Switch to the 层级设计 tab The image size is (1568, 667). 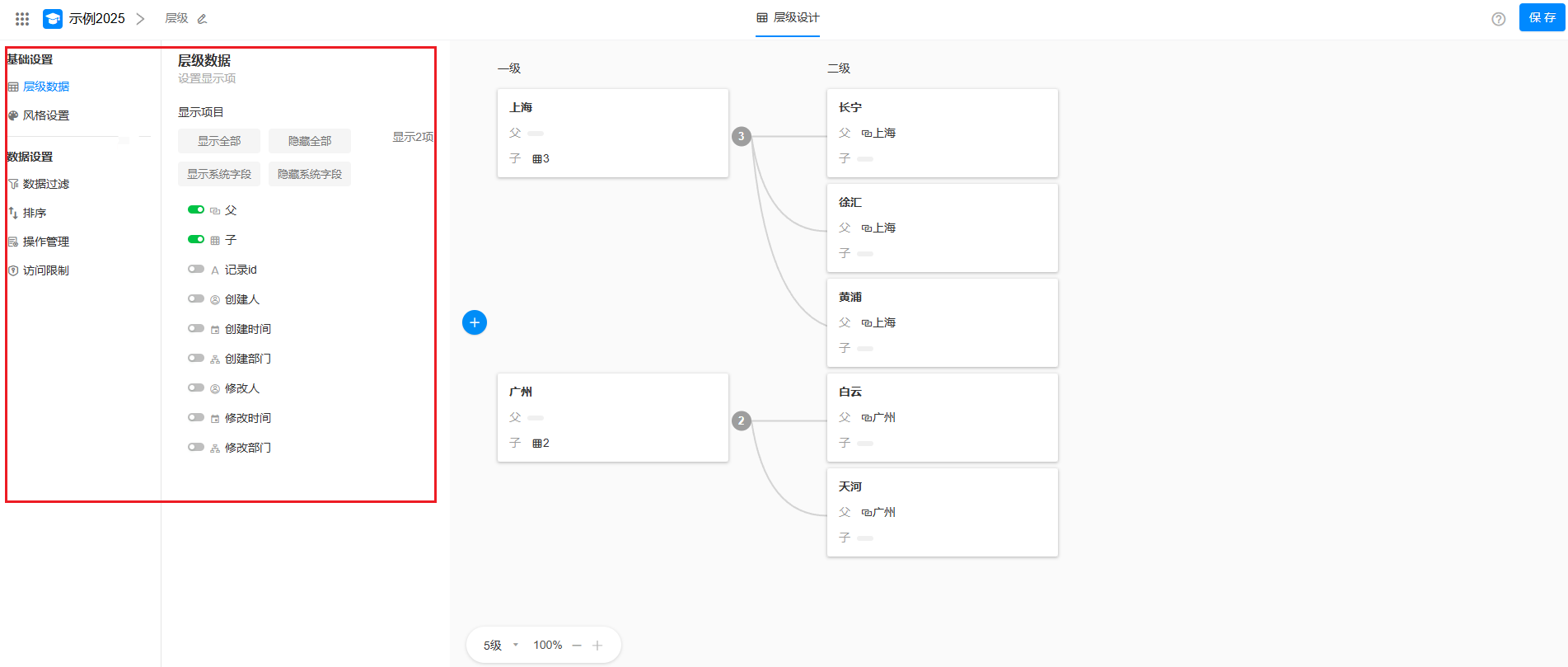click(x=788, y=17)
